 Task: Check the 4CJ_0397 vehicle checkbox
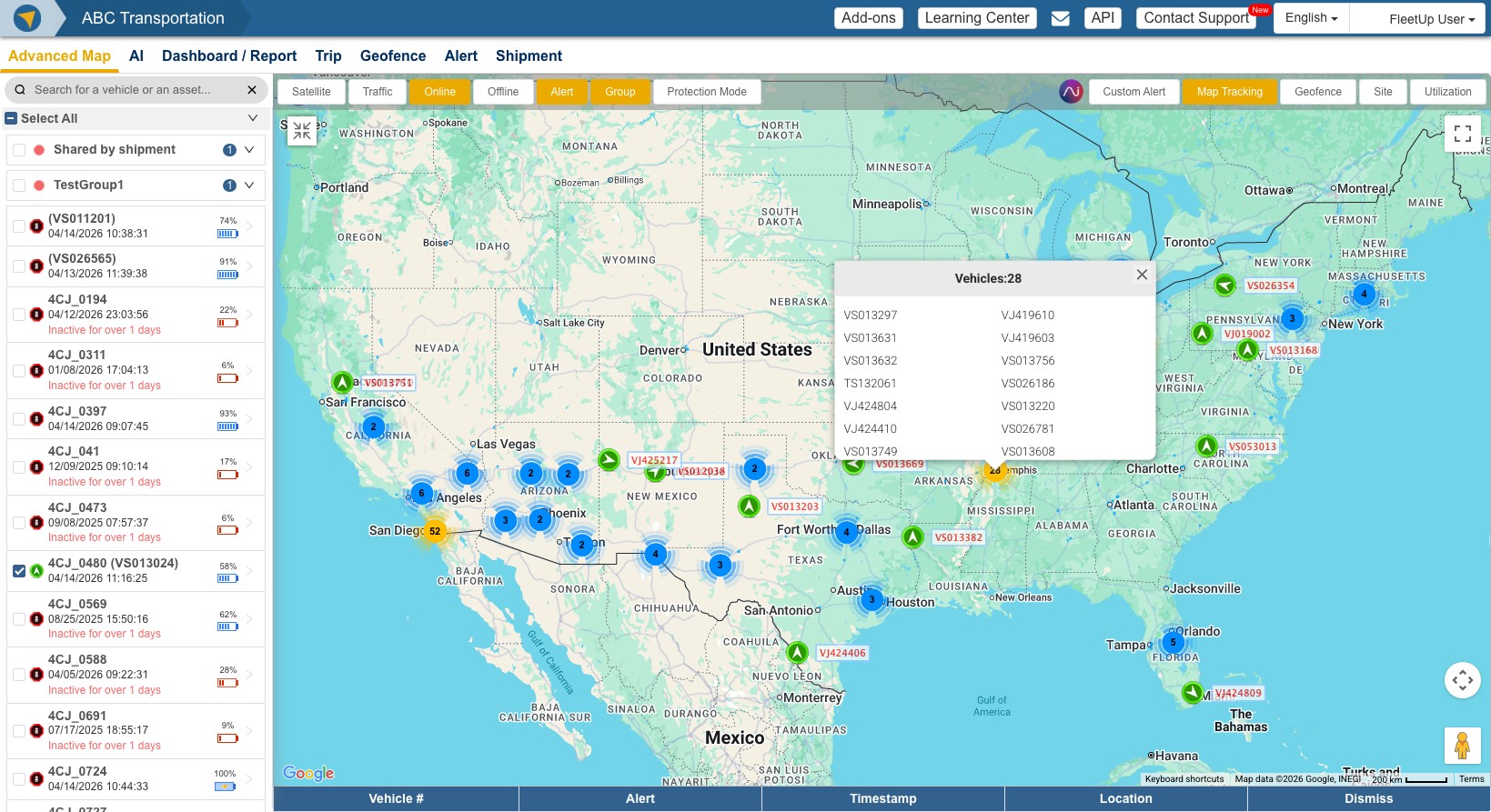tap(19, 418)
